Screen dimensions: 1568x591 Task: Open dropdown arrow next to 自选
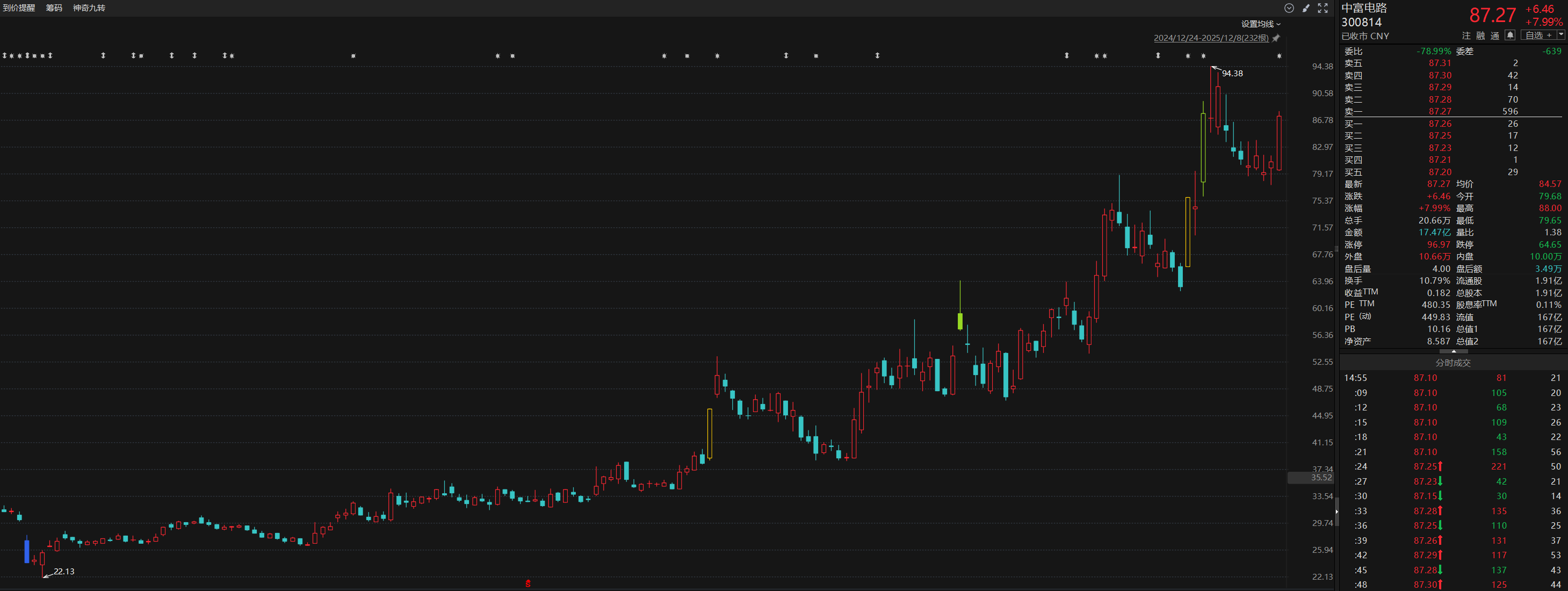1560,35
